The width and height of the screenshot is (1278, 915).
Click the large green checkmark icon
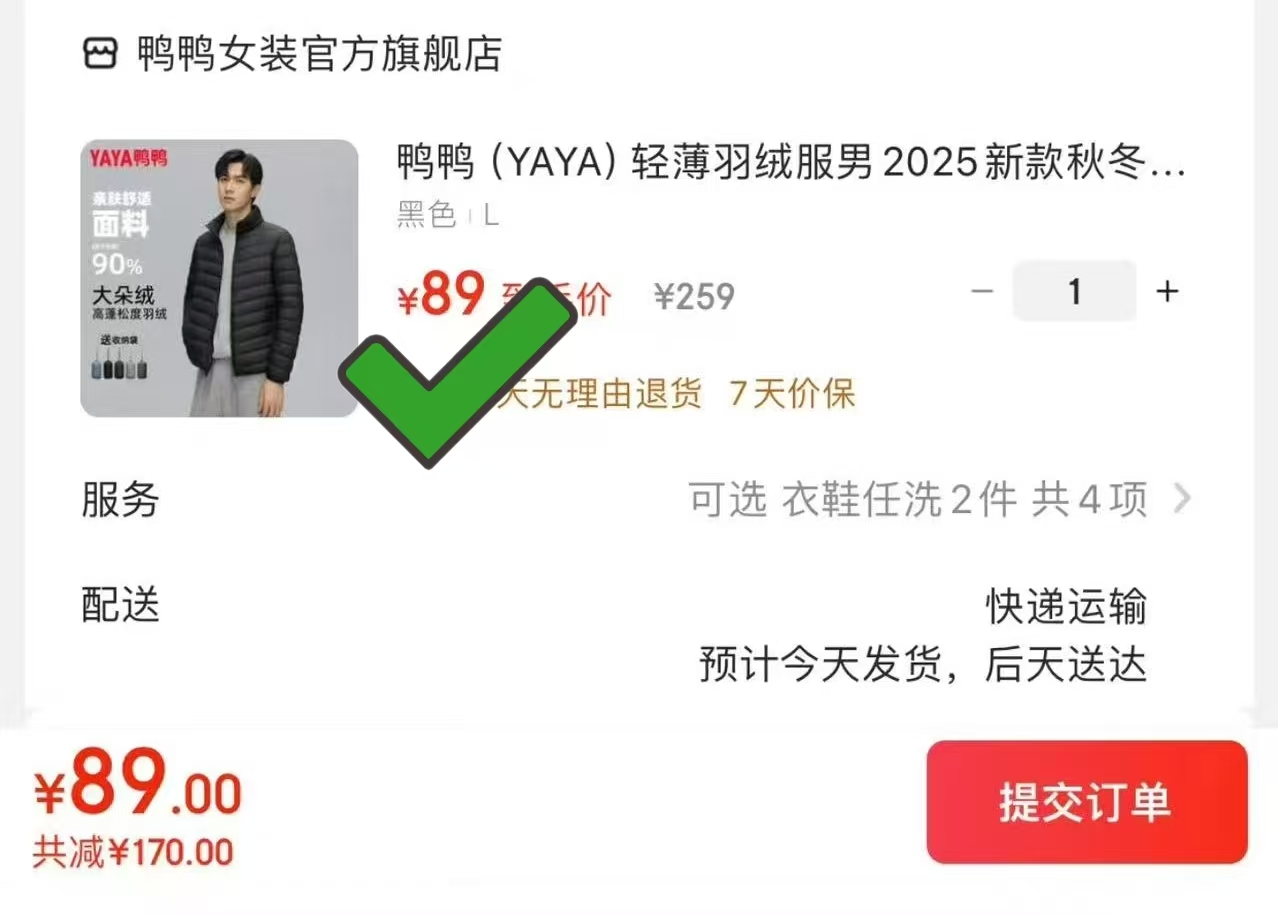point(460,370)
